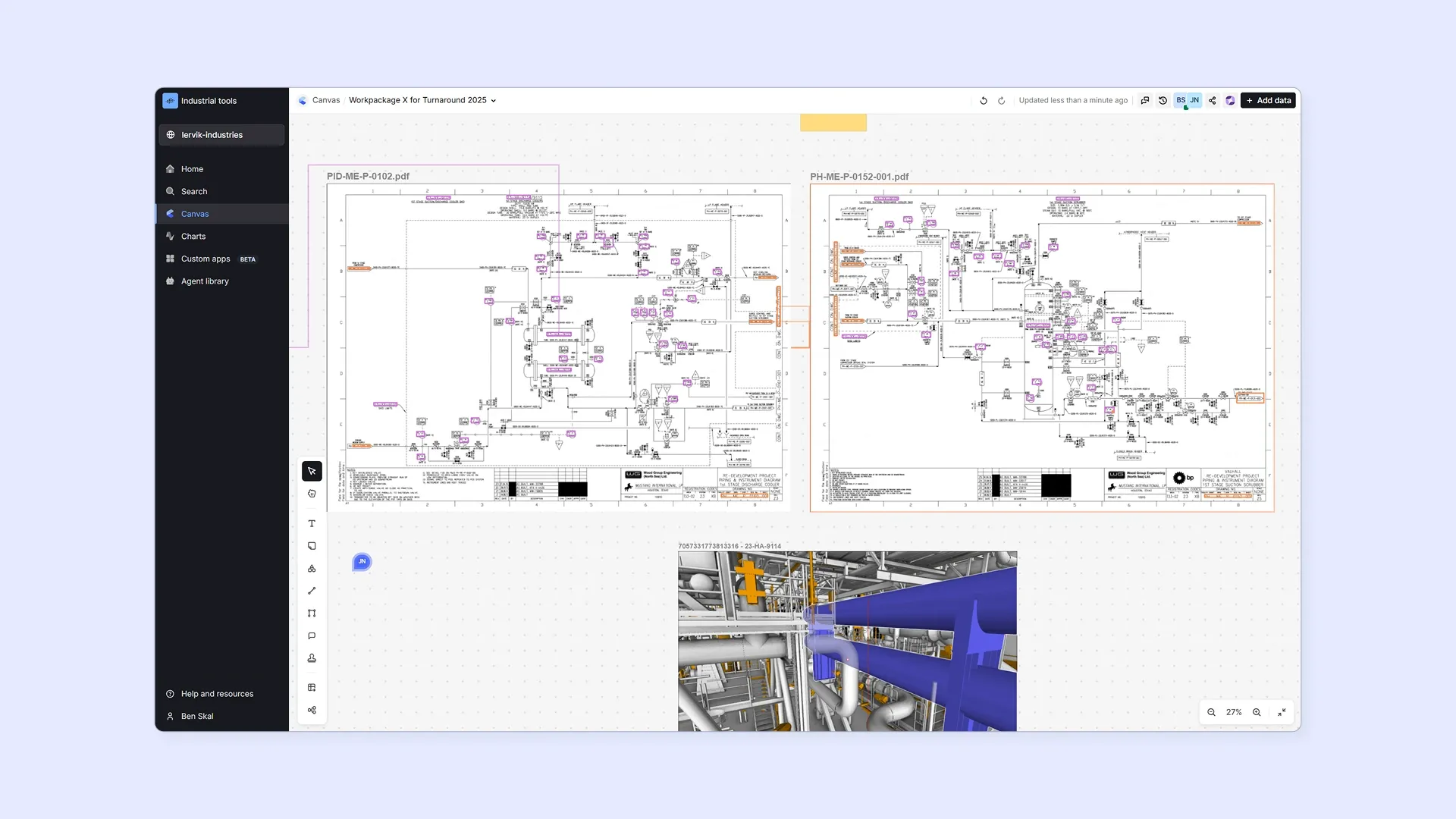Open the 27% zoom level menu

click(x=1234, y=712)
